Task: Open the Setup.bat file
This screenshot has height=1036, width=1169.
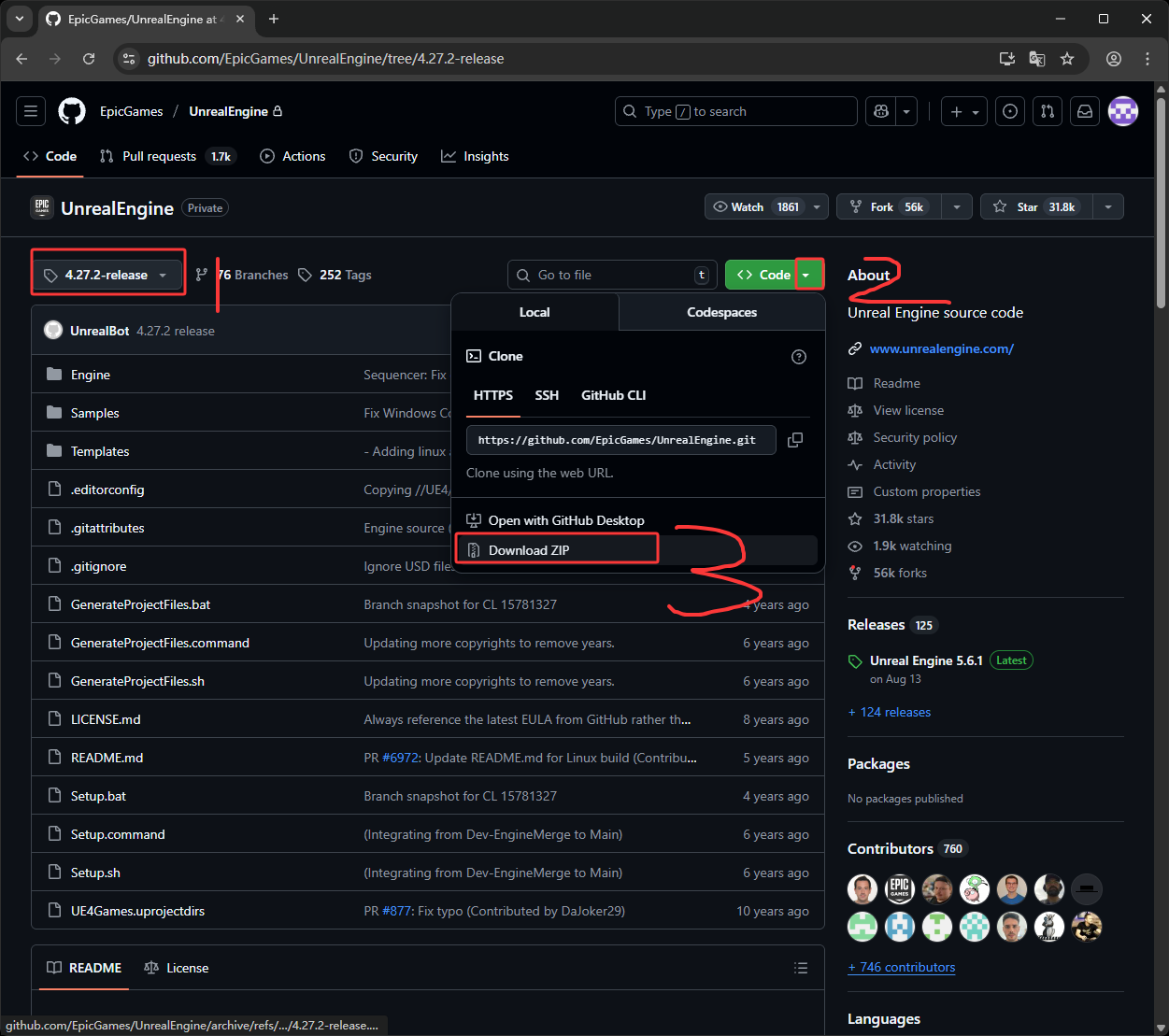Action: click(98, 796)
